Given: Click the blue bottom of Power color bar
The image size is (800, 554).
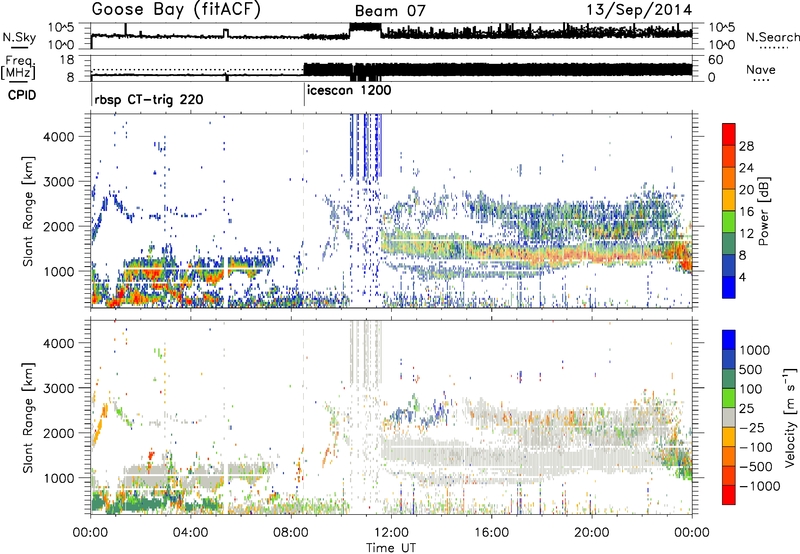Looking at the screenshot, I should pos(729,288).
